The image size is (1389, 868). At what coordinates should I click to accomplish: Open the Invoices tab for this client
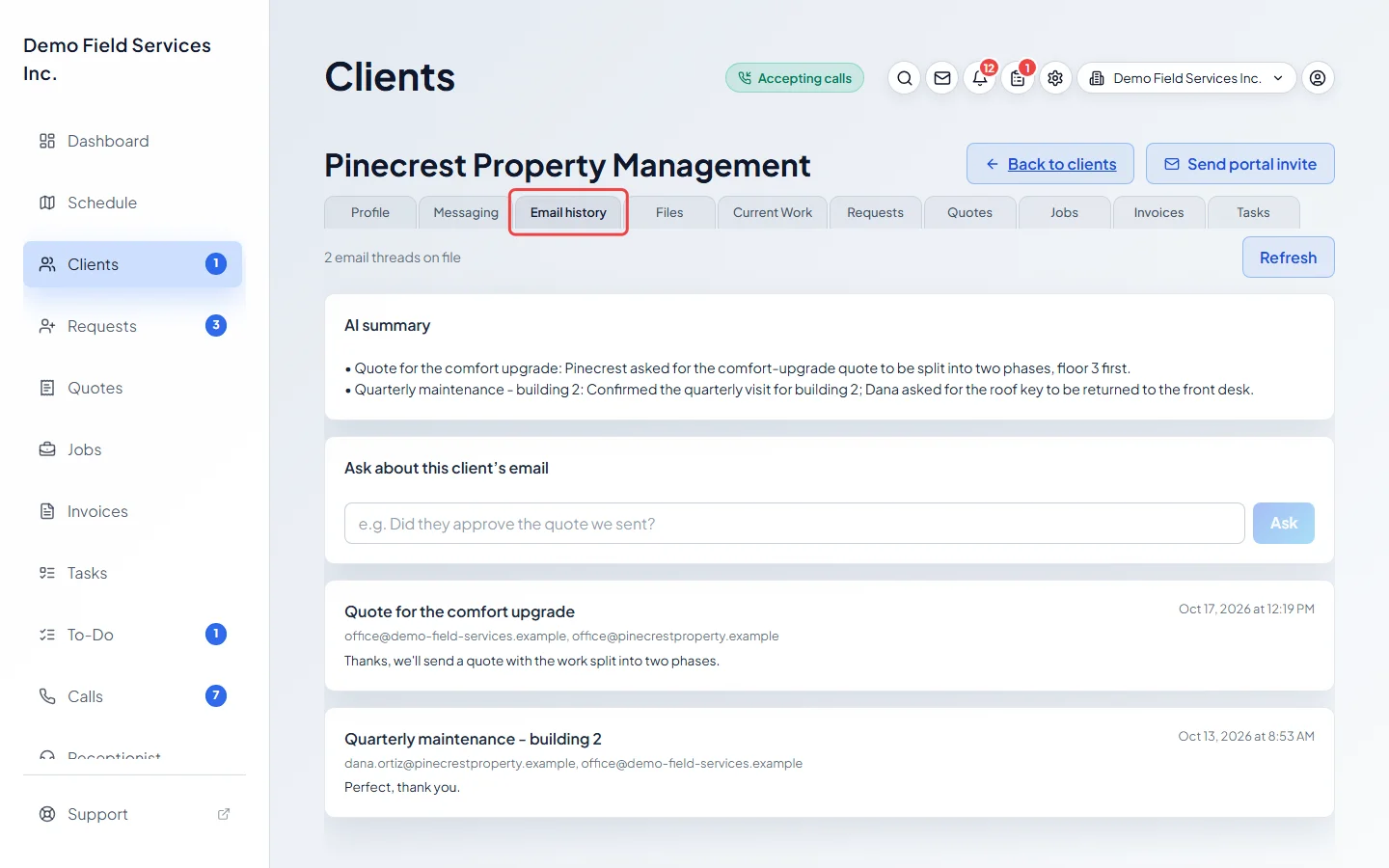(1158, 212)
